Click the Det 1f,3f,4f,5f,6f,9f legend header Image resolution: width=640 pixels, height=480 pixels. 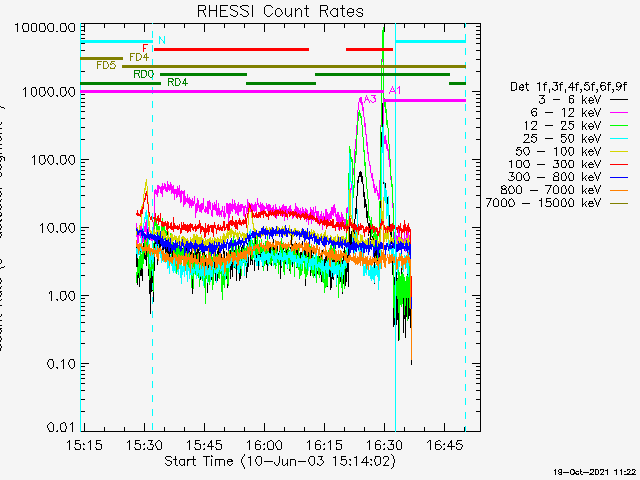coord(569,87)
